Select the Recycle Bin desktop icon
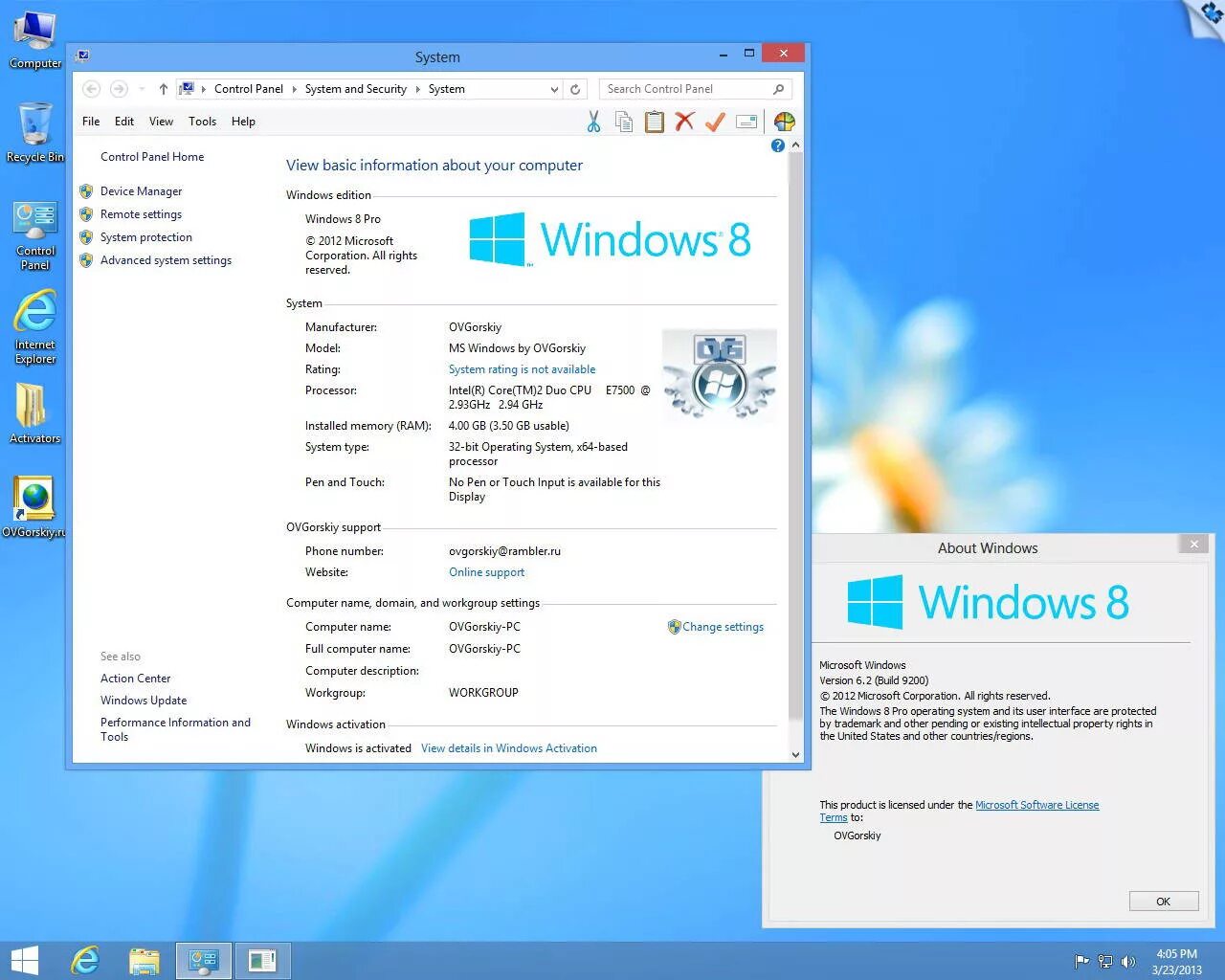 (x=35, y=132)
